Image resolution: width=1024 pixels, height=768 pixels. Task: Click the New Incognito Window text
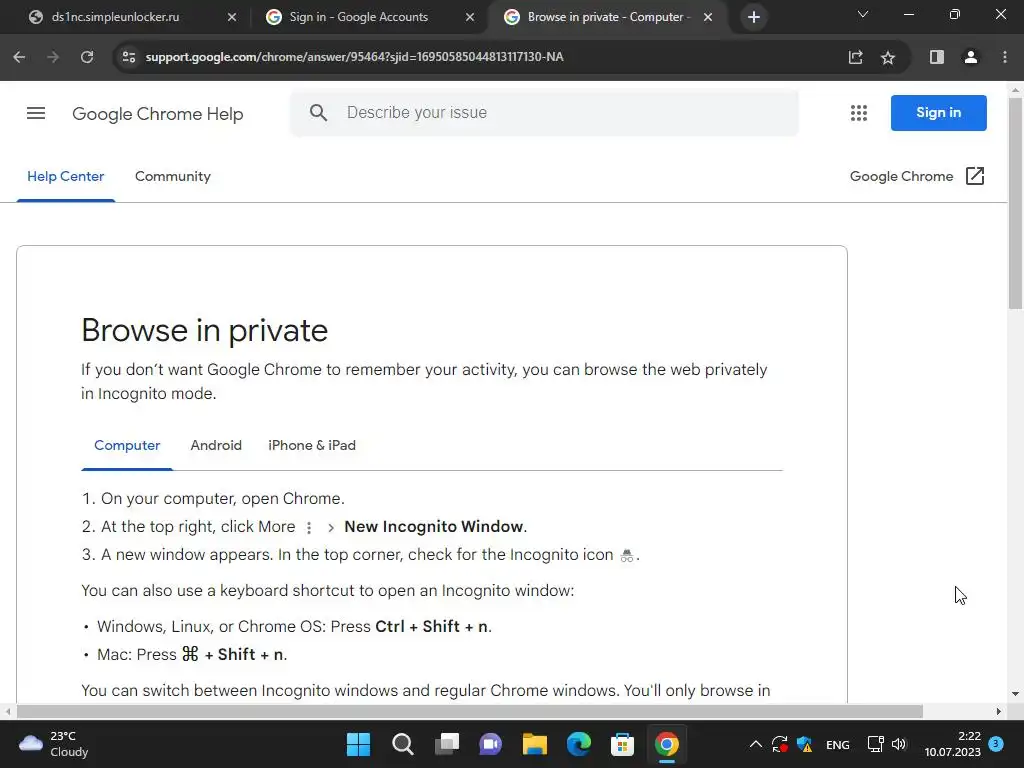[x=434, y=526]
